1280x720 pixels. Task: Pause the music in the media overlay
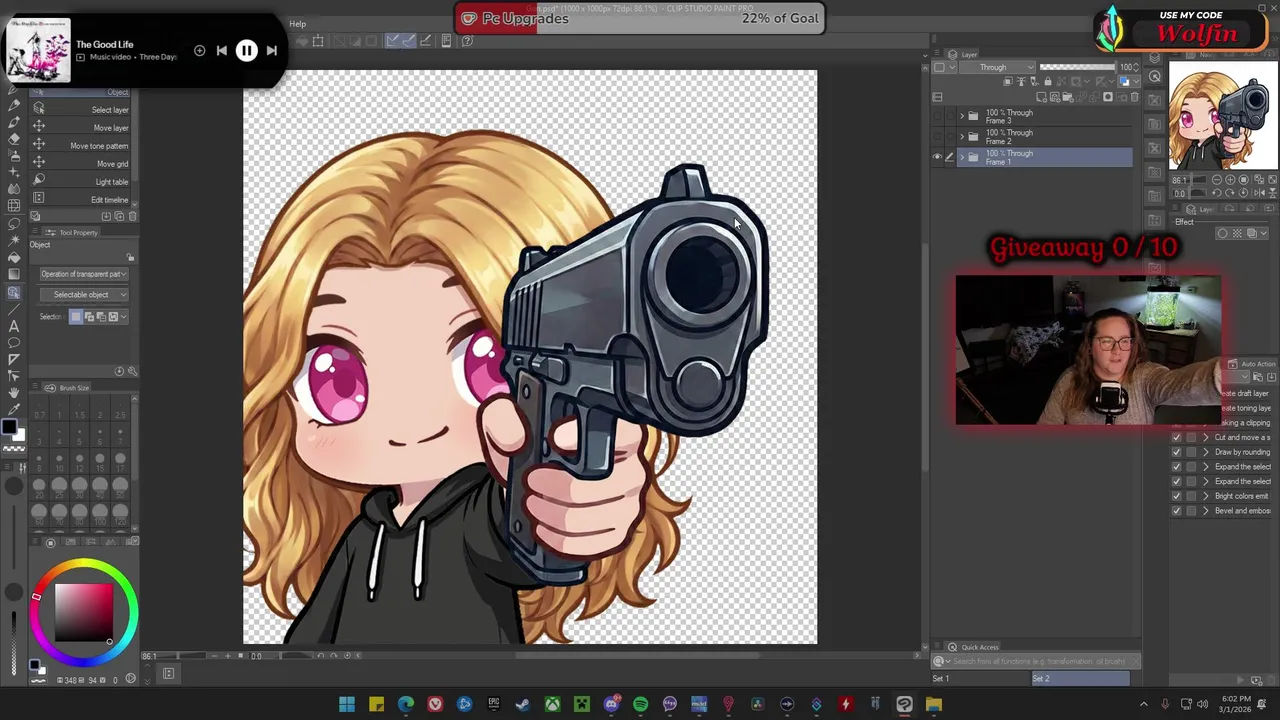click(x=246, y=50)
